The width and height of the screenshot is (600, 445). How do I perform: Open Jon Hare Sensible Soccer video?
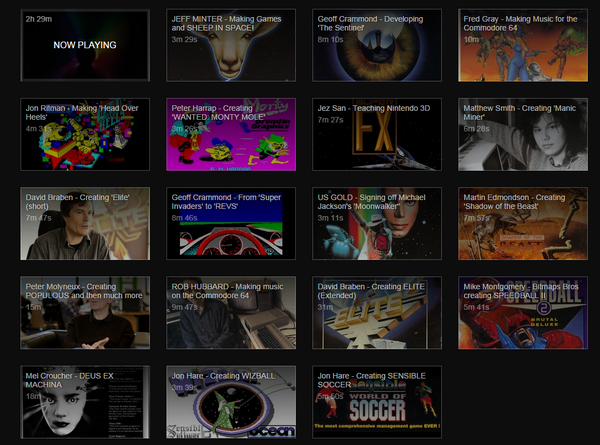[x=377, y=402]
